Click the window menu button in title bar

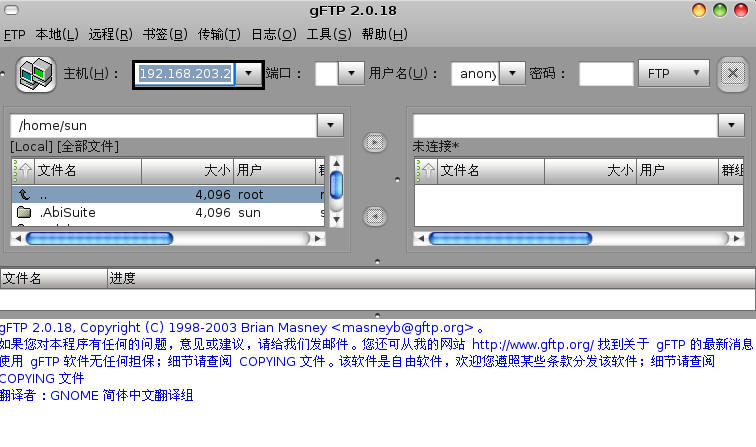(x=11, y=10)
